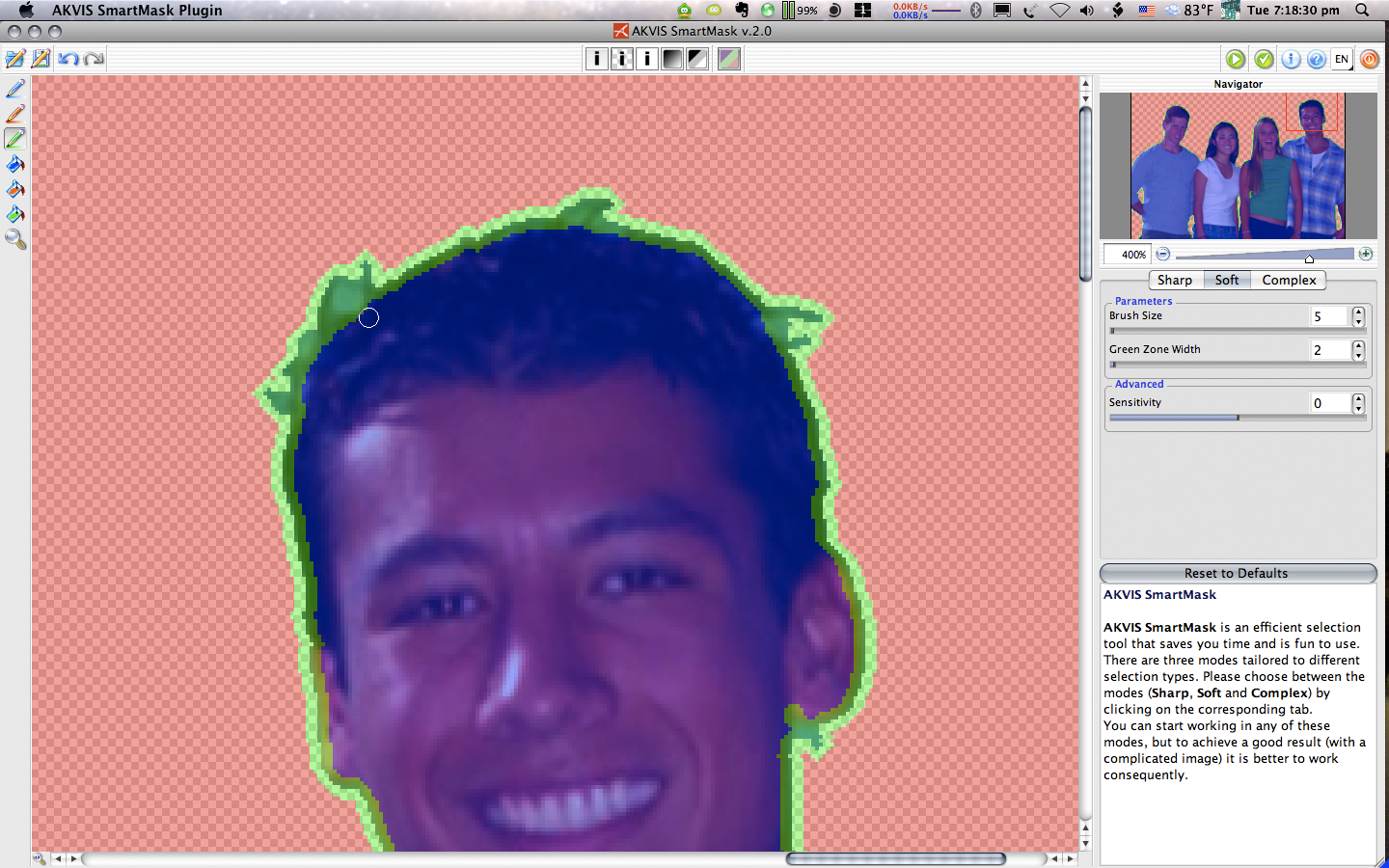The height and width of the screenshot is (868, 1389).
Task: Switch to the Complex mode tab
Action: click(x=1289, y=280)
